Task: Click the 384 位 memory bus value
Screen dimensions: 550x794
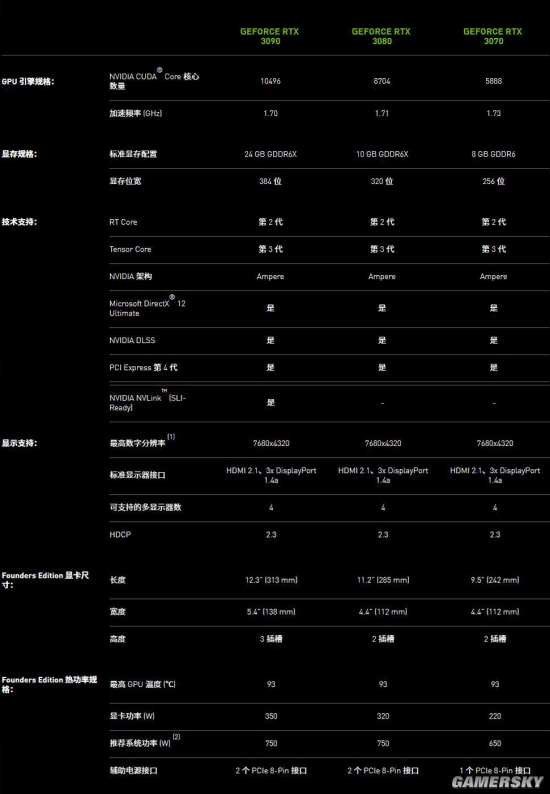Action: (x=270, y=181)
